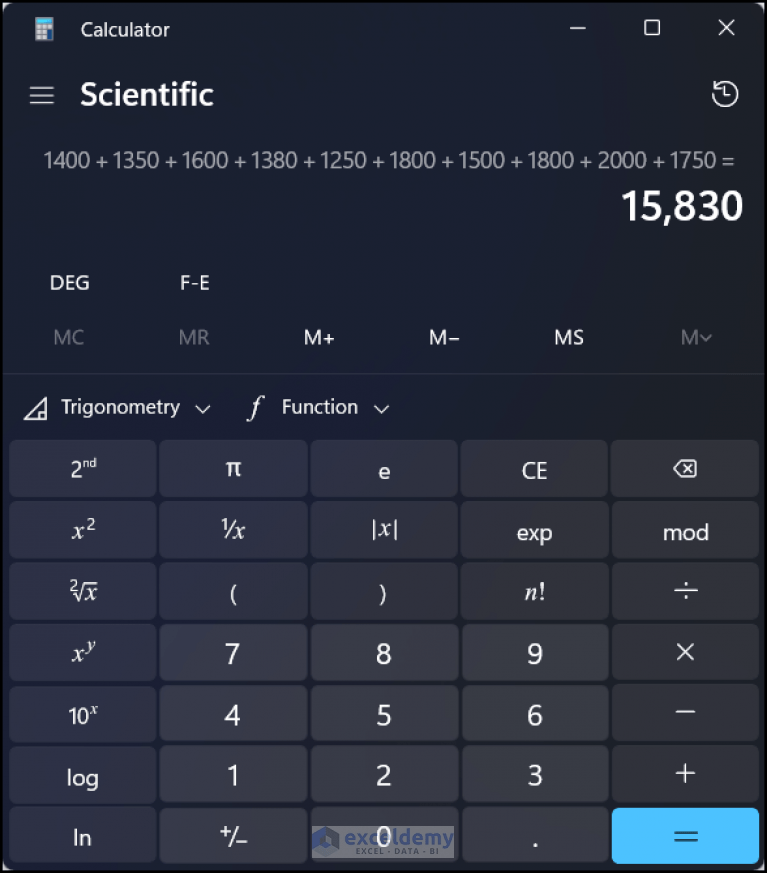
Task: Click the square root key
Action: pyautogui.click(x=83, y=592)
